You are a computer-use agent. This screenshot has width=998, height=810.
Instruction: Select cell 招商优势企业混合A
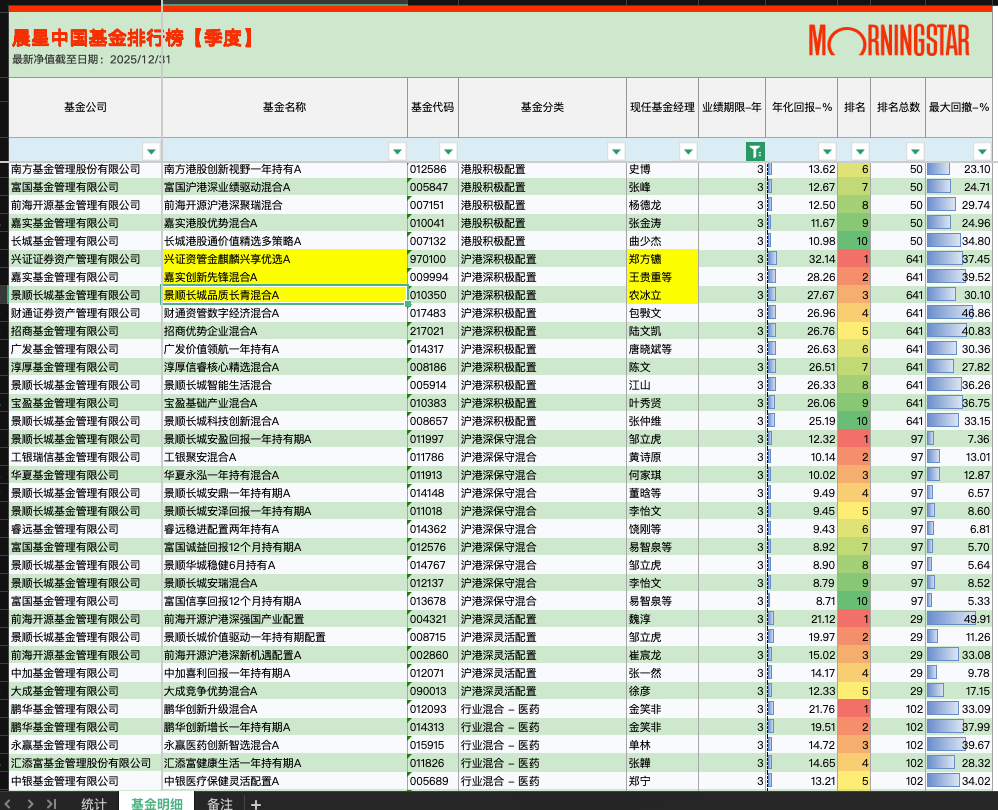coord(285,331)
